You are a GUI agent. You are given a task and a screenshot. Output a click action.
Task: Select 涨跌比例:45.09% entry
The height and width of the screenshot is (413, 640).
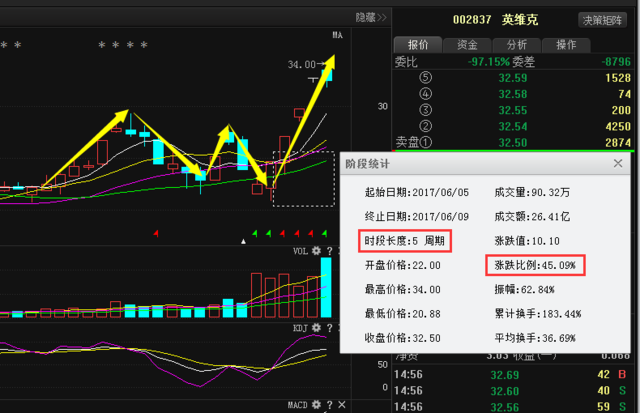535,265
